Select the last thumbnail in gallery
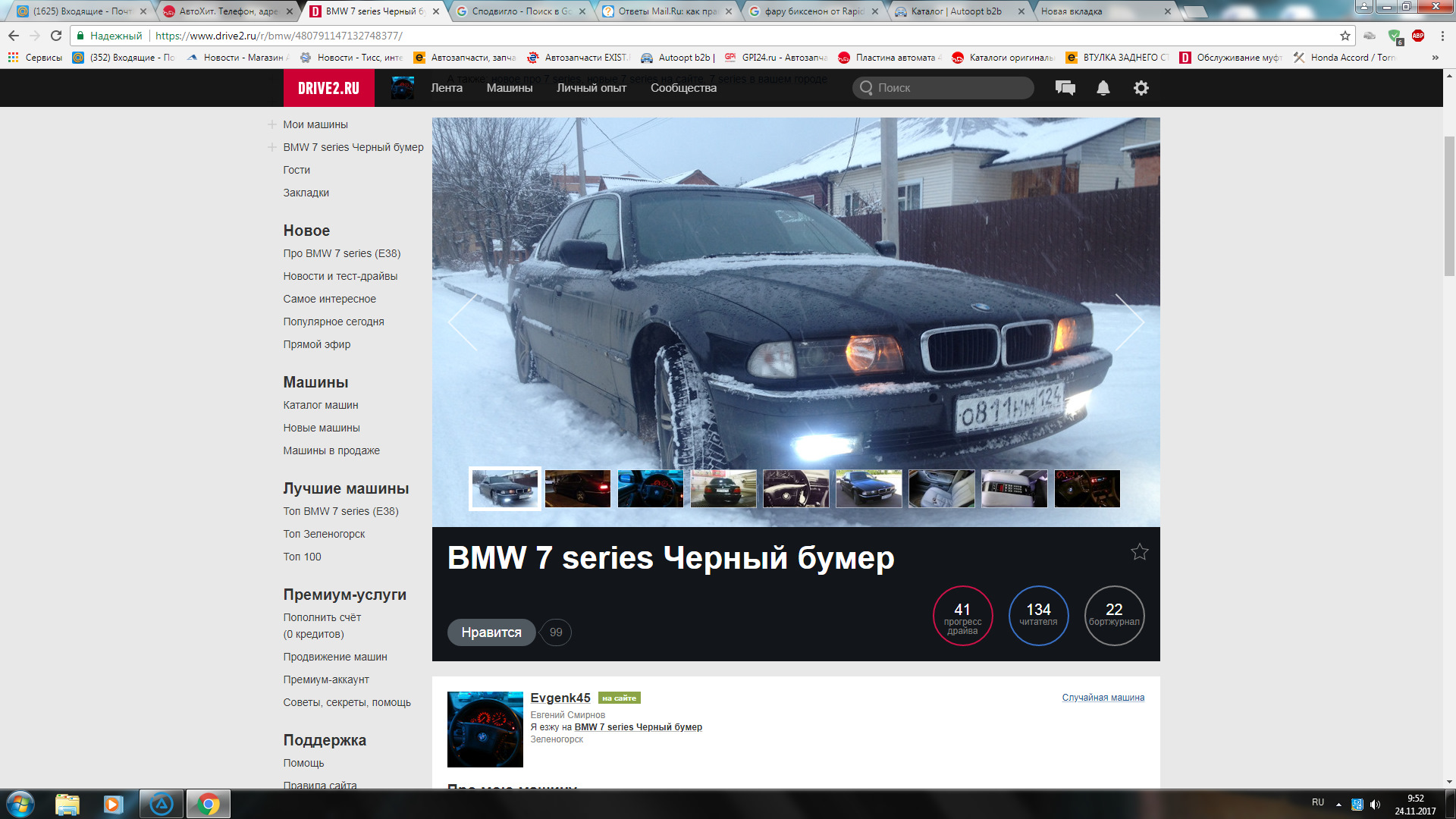 (1087, 488)
